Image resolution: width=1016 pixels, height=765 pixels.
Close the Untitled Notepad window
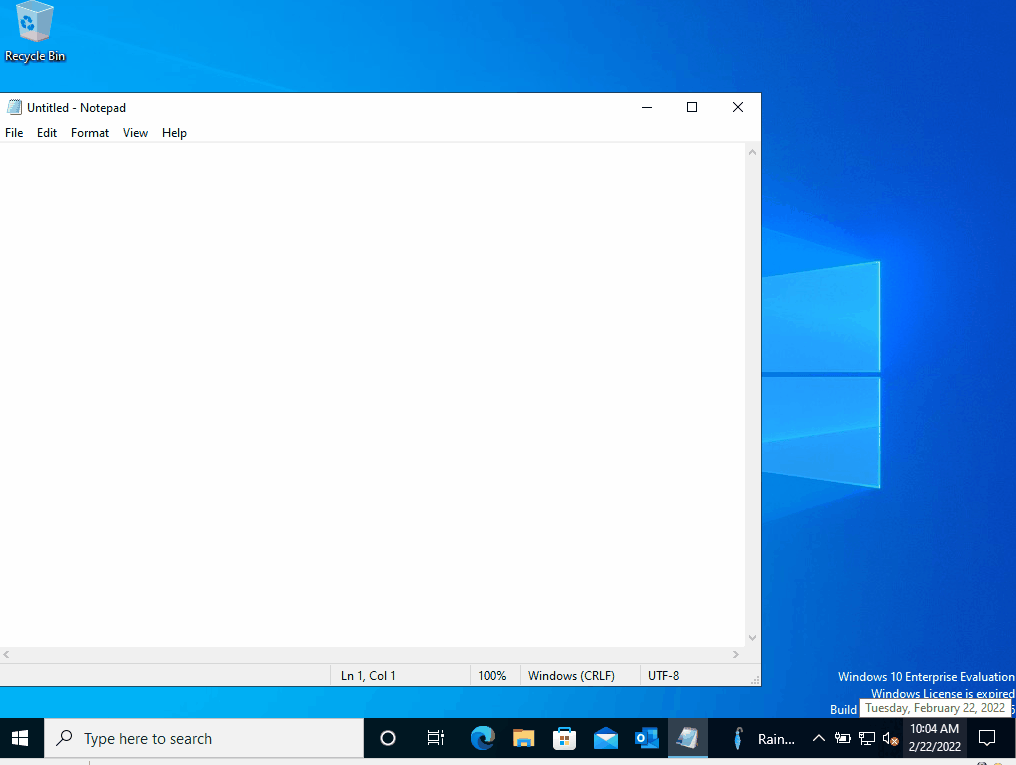pyautogui.click(x=738, y=108)
